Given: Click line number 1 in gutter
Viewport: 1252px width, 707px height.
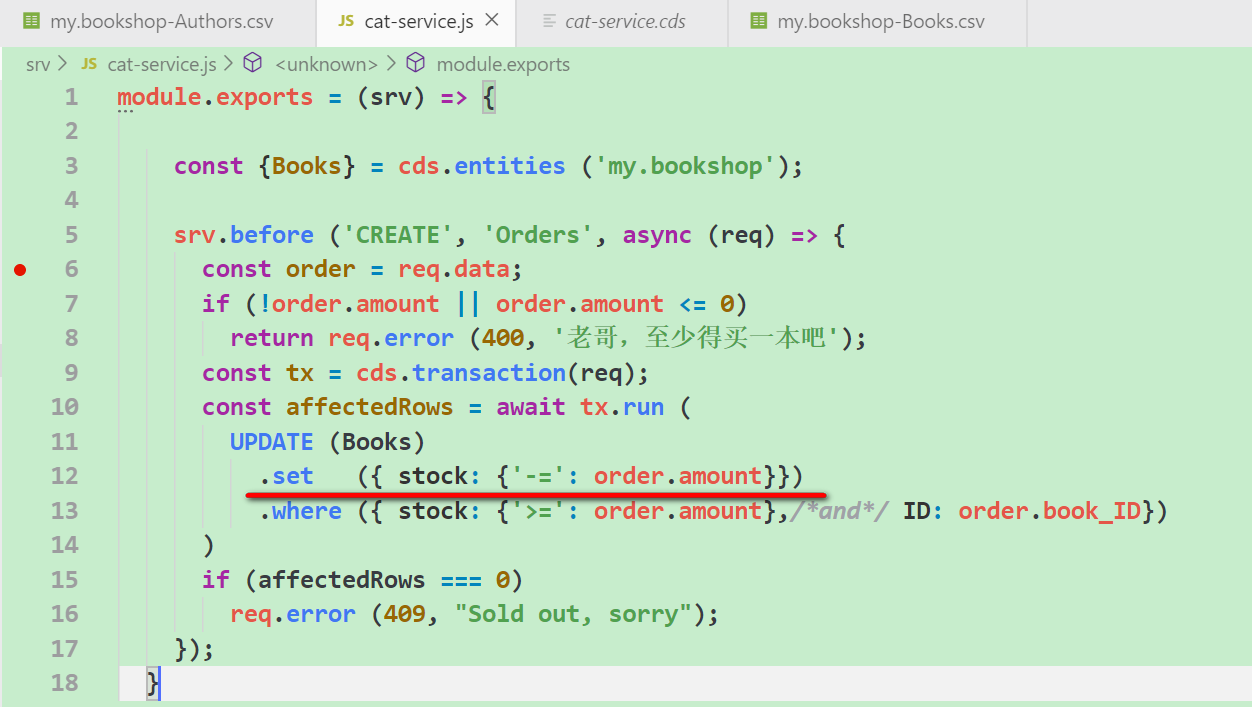Looking at the screenshot, I should 70,97.
